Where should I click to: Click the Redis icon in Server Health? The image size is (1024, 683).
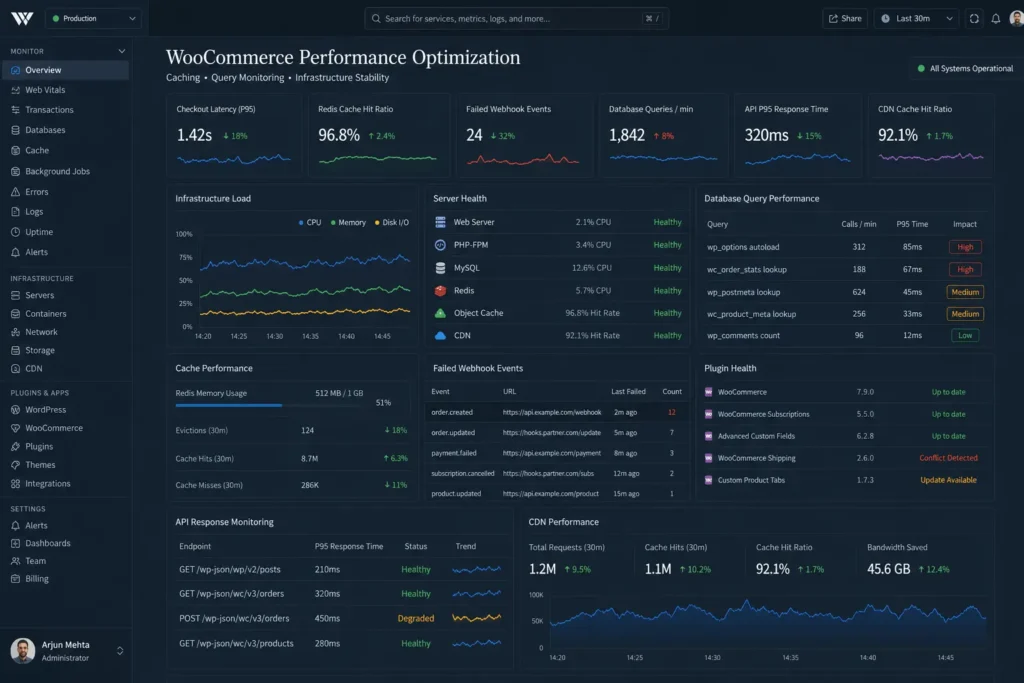click(x=440, y=291)
